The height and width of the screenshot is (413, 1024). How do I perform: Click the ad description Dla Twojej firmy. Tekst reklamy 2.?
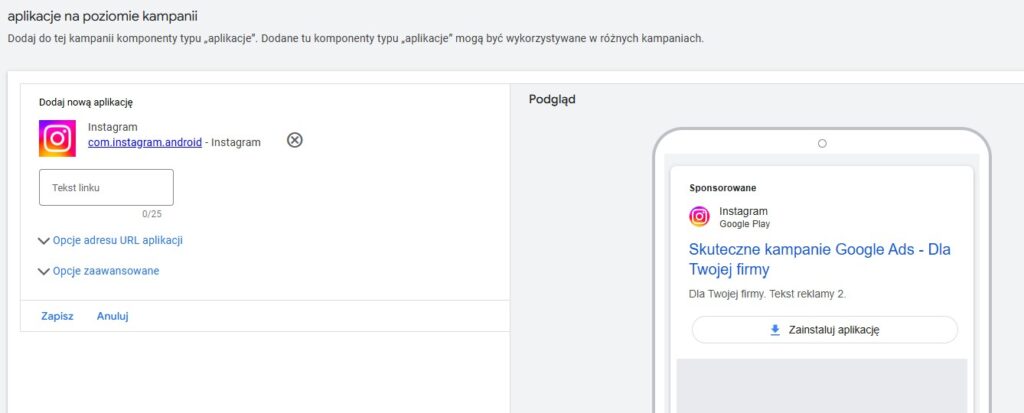767,294
